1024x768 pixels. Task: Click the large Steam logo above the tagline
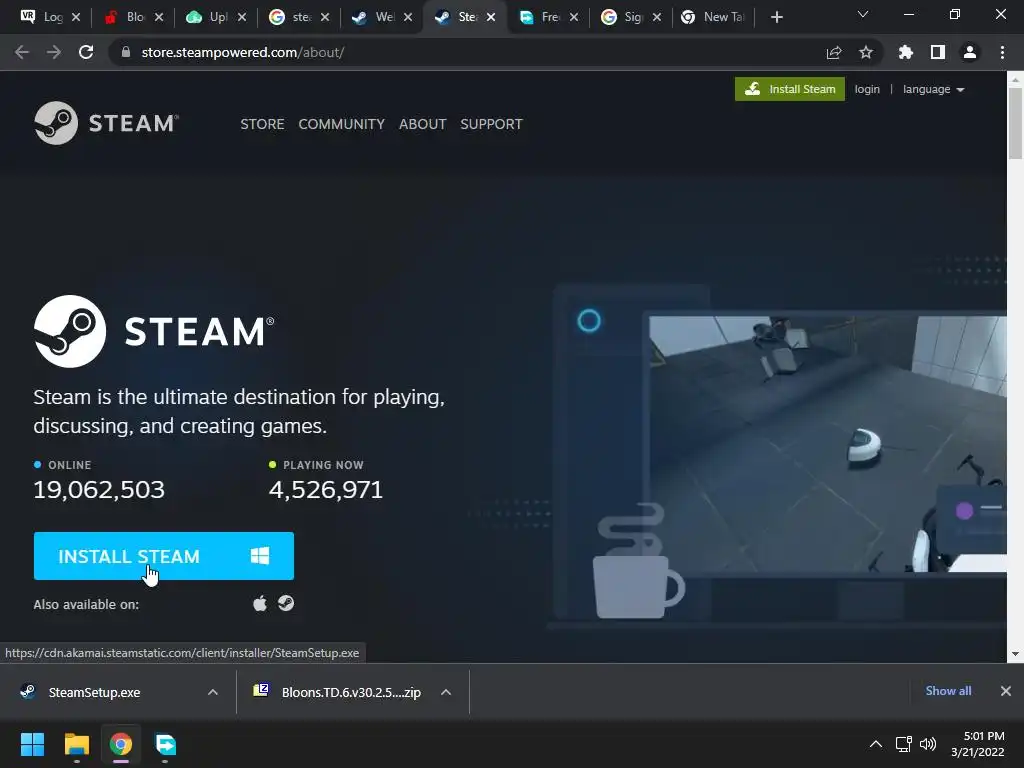tap(154, 331)
